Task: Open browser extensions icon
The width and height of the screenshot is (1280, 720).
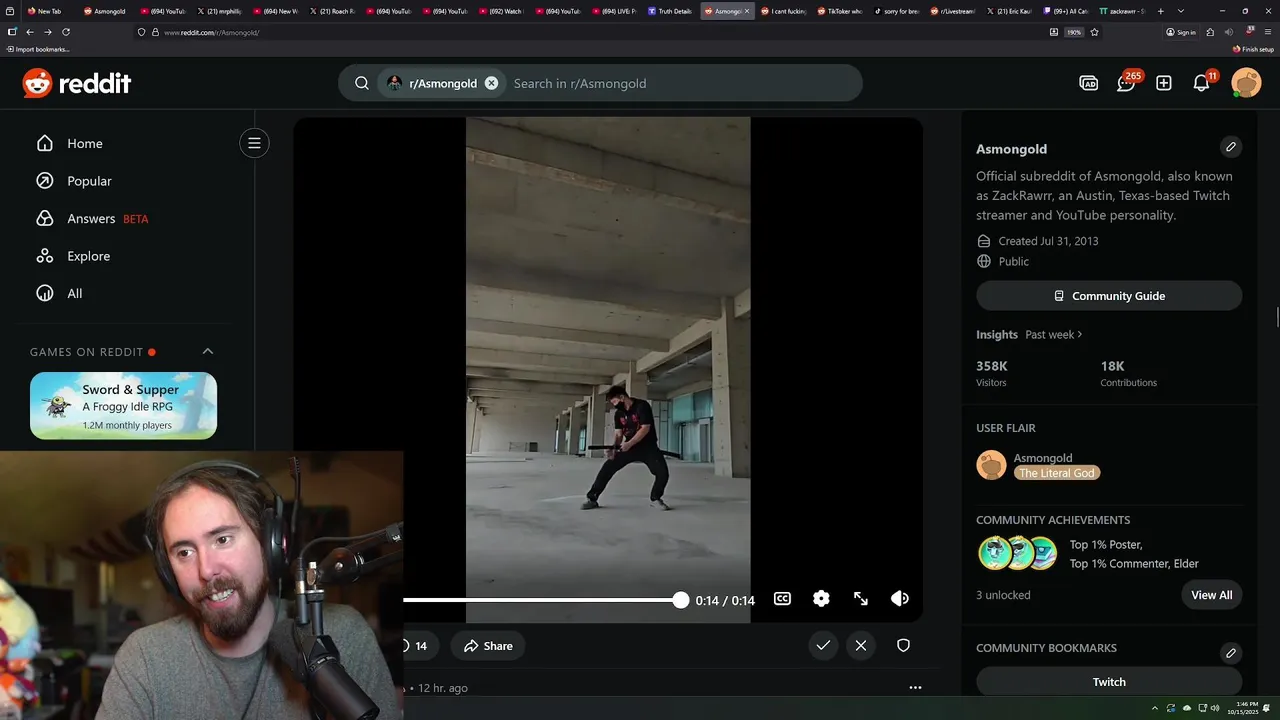Action: 1210,32
